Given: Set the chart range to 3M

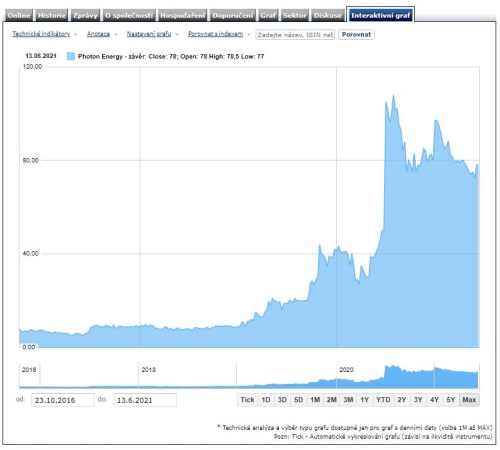Looking at the screenshot, I should (348, 400).
